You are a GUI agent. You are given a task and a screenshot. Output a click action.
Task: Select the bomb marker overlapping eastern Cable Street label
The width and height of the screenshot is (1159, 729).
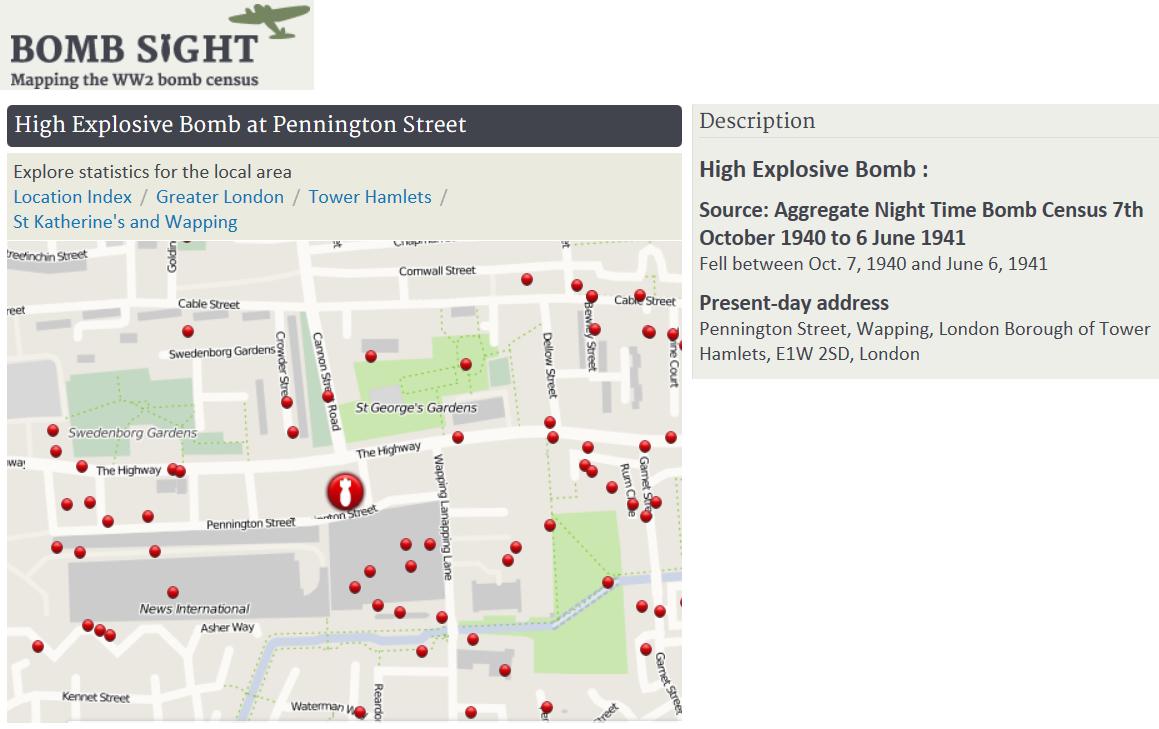pos(640,295)
